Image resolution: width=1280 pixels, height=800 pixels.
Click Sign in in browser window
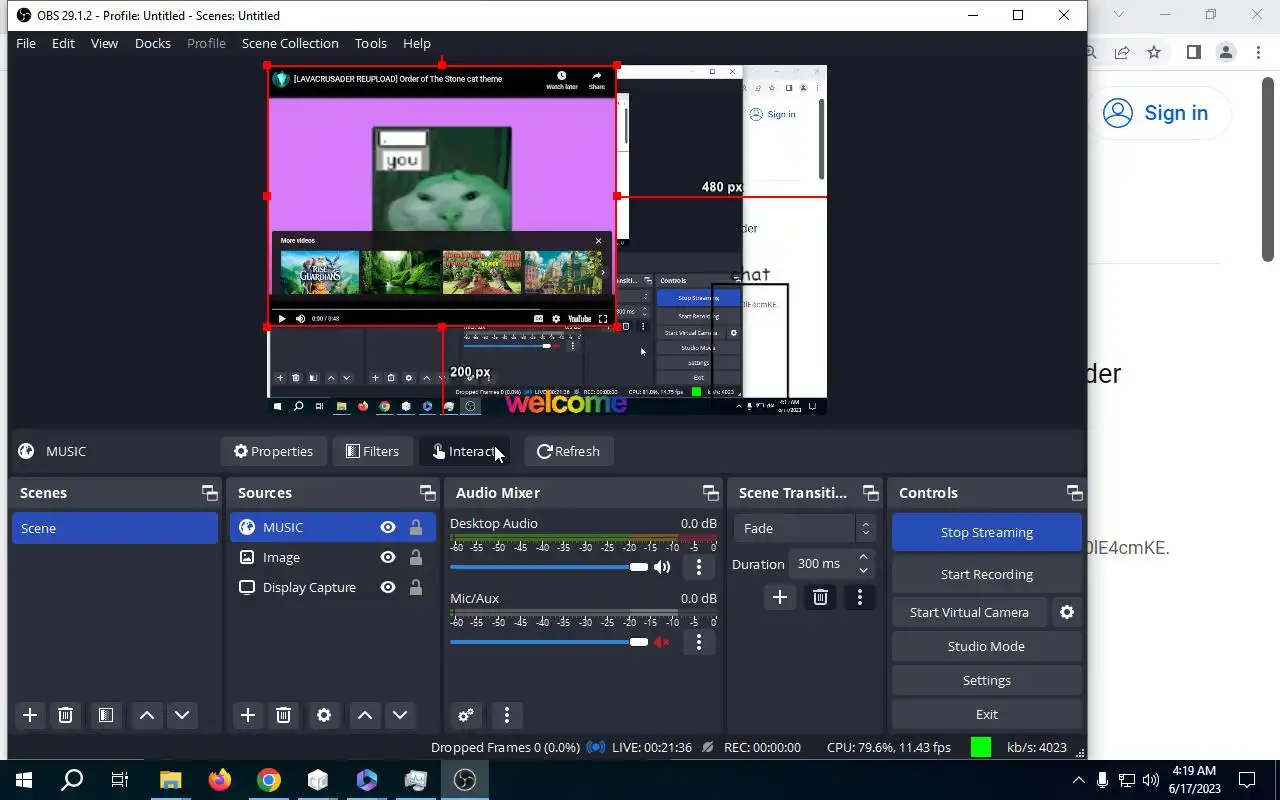click(1156, 113)
